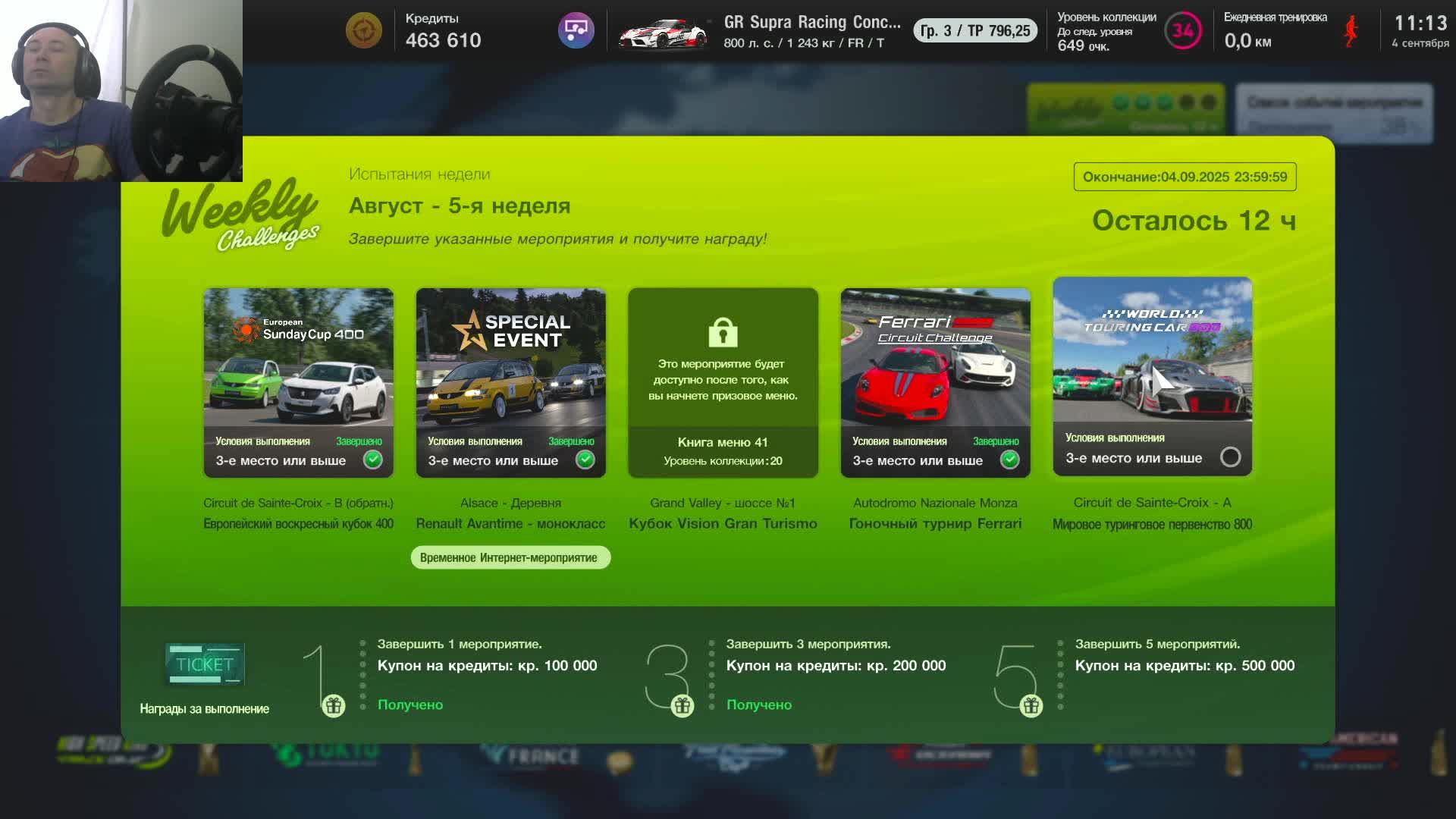Click empty completion circle on World Touring Car
Image resolution: width=1456 pixels, height=819 pixels.
click(x=1231, y=456)
